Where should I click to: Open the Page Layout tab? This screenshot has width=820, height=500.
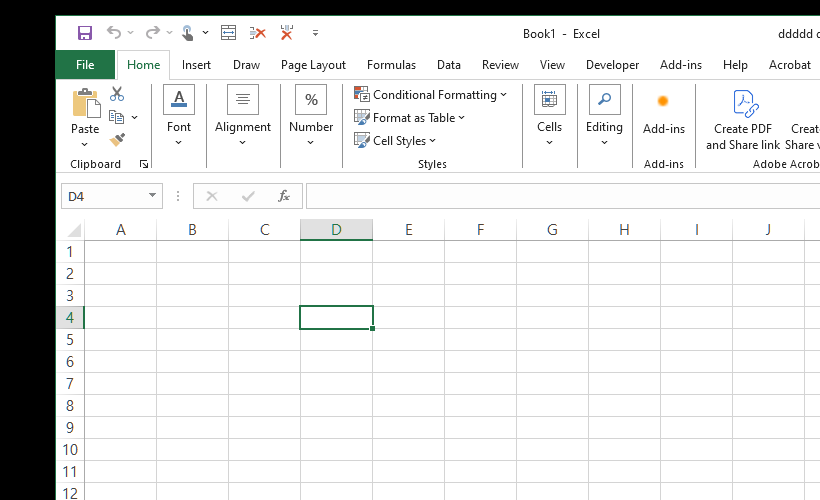pos(313,65)
